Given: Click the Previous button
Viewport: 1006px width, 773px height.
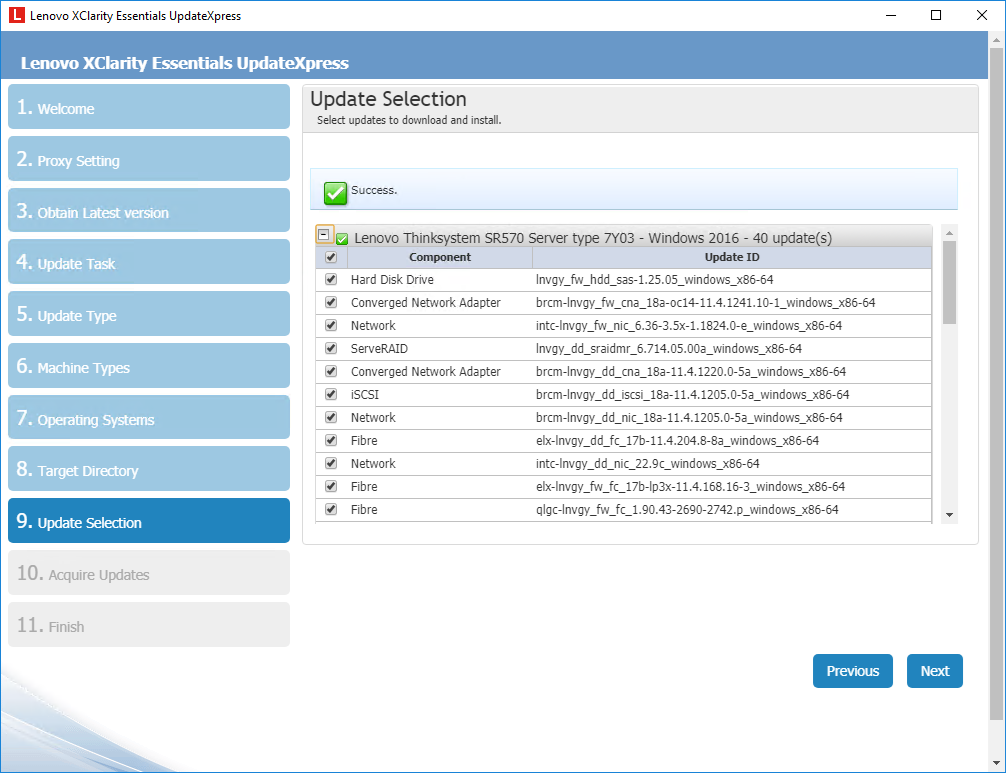Looking at the screenshot, I should (x=853, y=671).
